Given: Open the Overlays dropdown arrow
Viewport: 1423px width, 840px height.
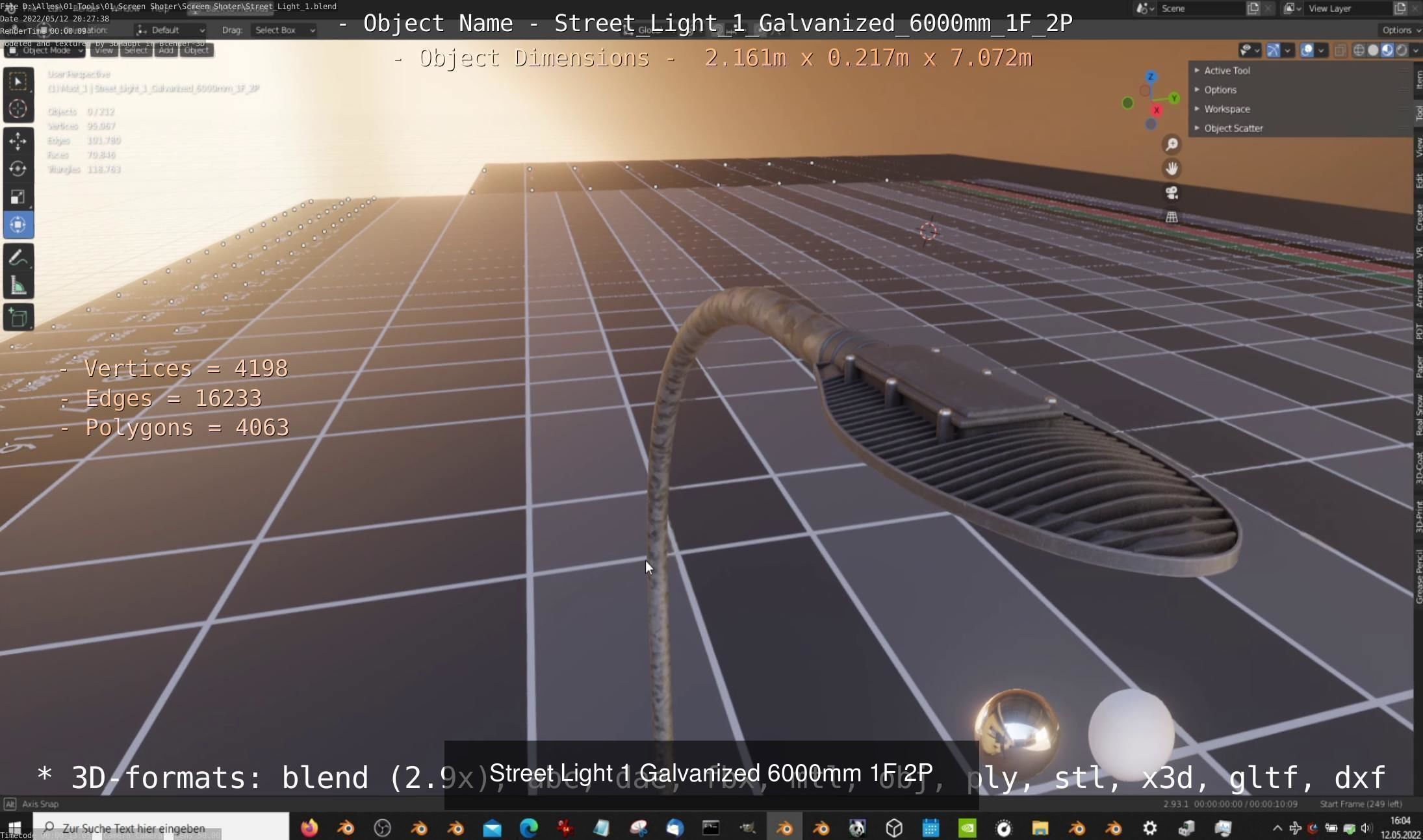Looking at the screenshot, I should tap(1321, 50).
